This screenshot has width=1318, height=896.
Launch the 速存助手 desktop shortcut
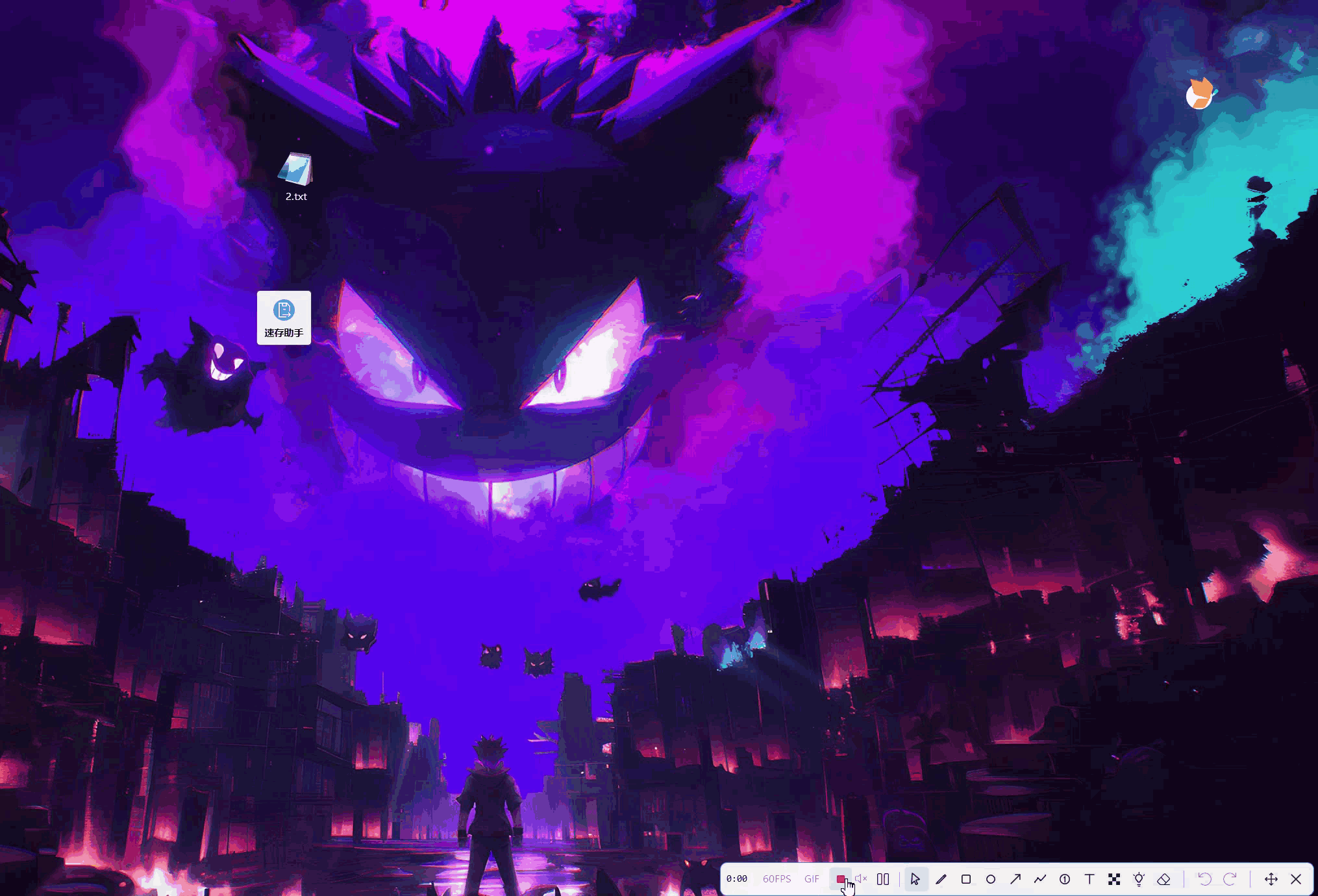[284, 317]
